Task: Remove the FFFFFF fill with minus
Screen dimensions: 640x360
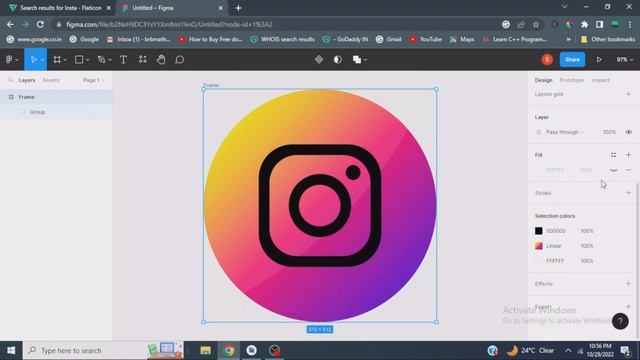Action: [628, 170]
